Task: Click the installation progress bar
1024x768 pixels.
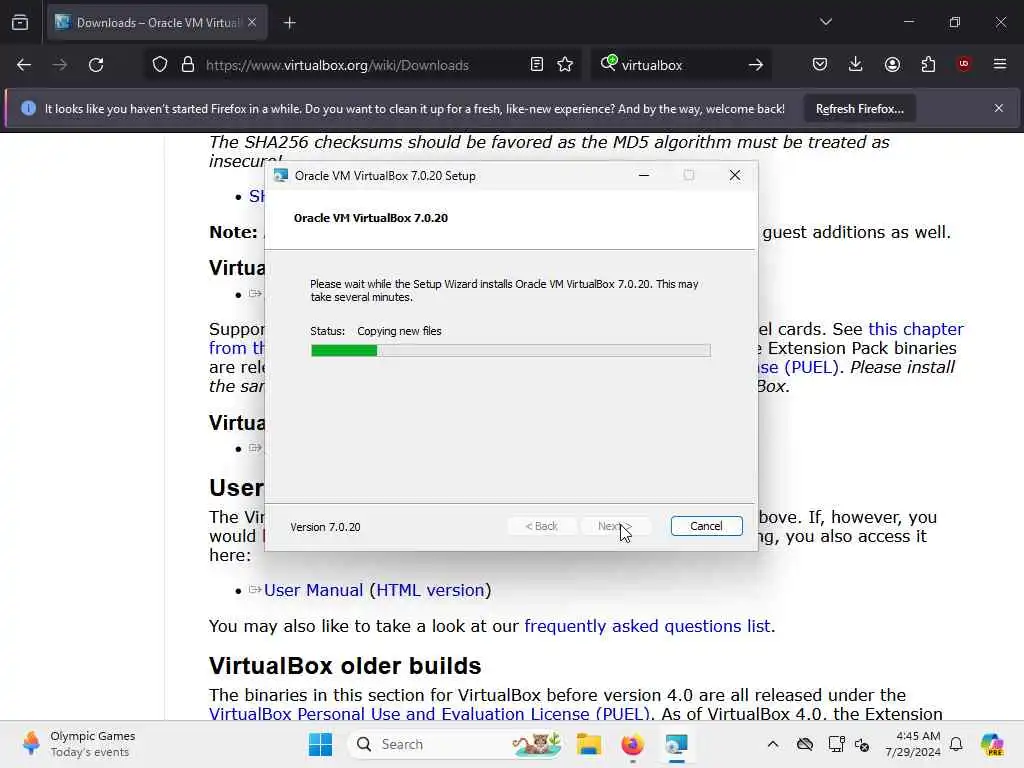Action: (511, 351)
